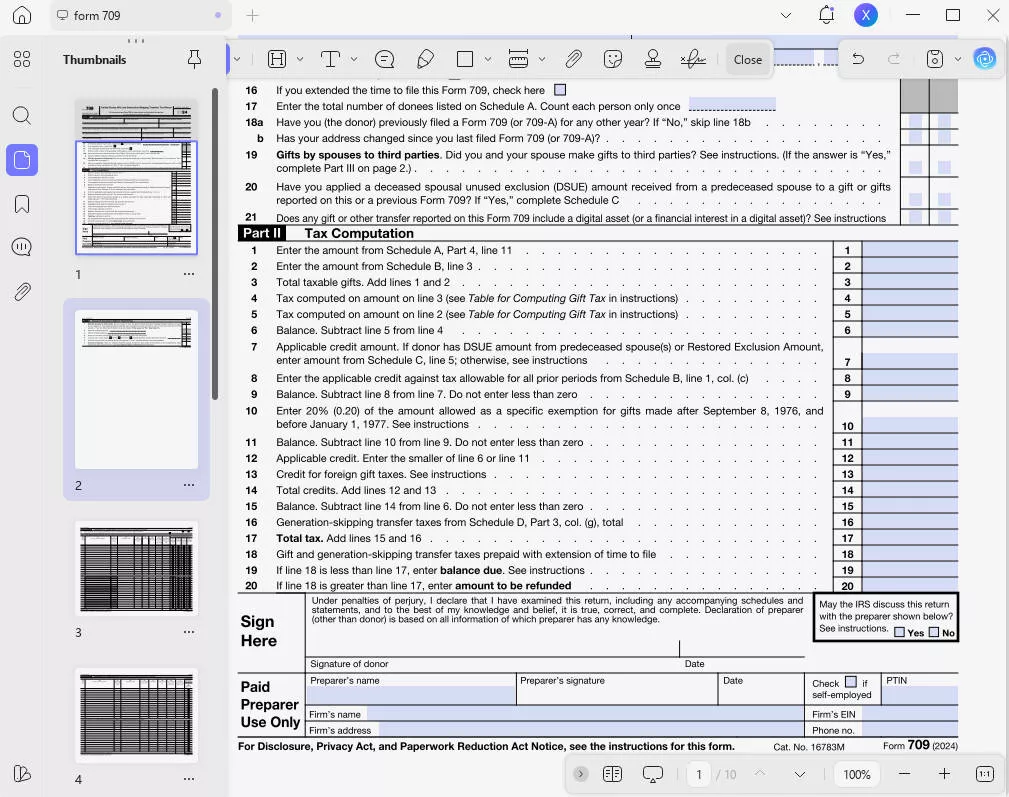Add a sticky note comment
This screenshot has height=797, width=1009.
pos(384,59)
